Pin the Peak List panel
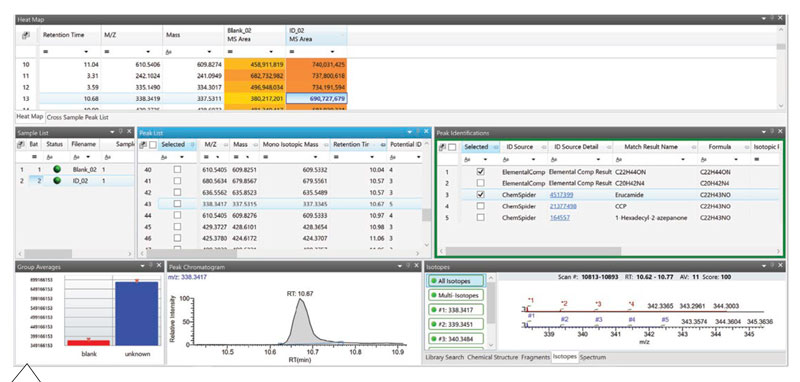 click(417, 132)
